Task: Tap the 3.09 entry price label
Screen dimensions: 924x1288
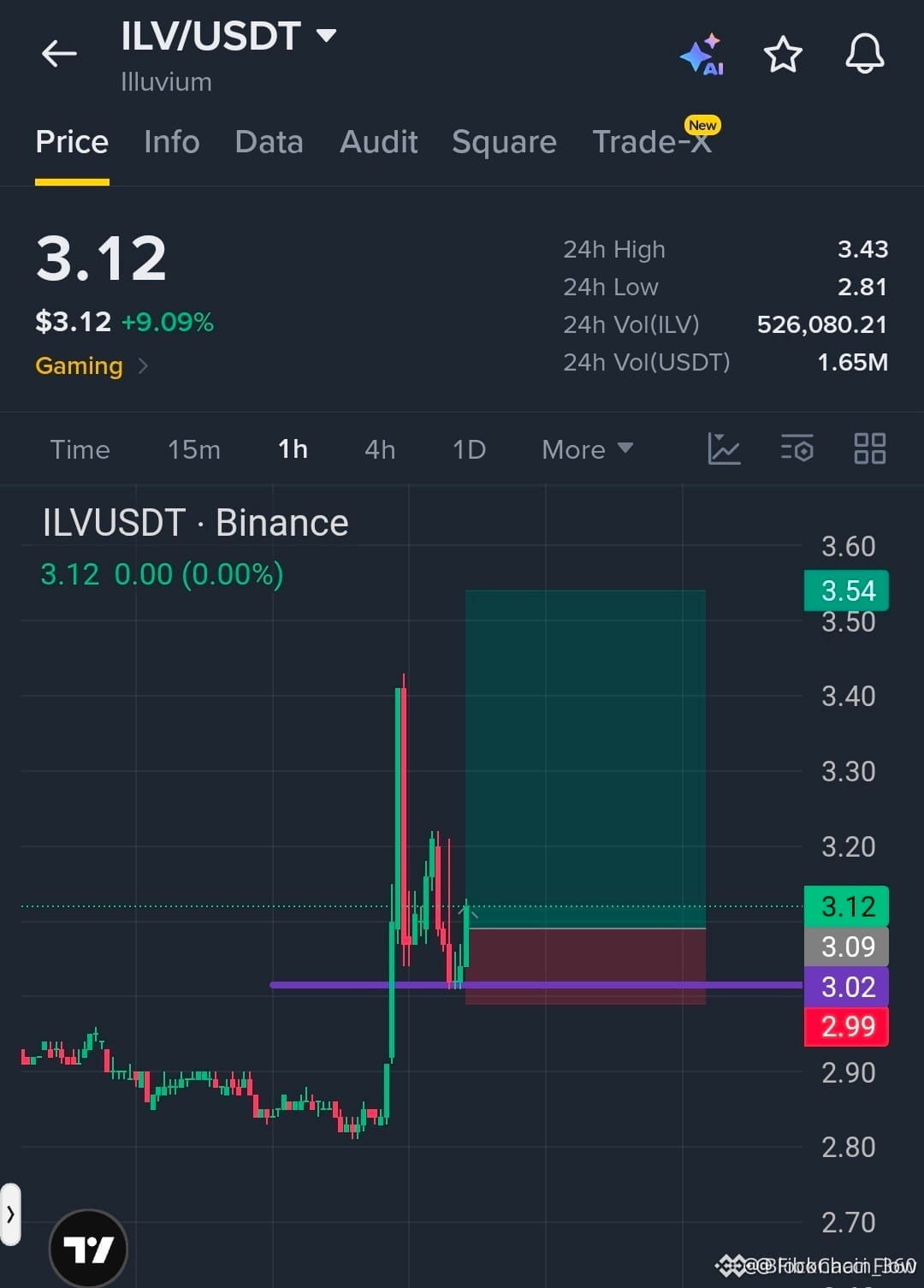Action: (846, 947)
